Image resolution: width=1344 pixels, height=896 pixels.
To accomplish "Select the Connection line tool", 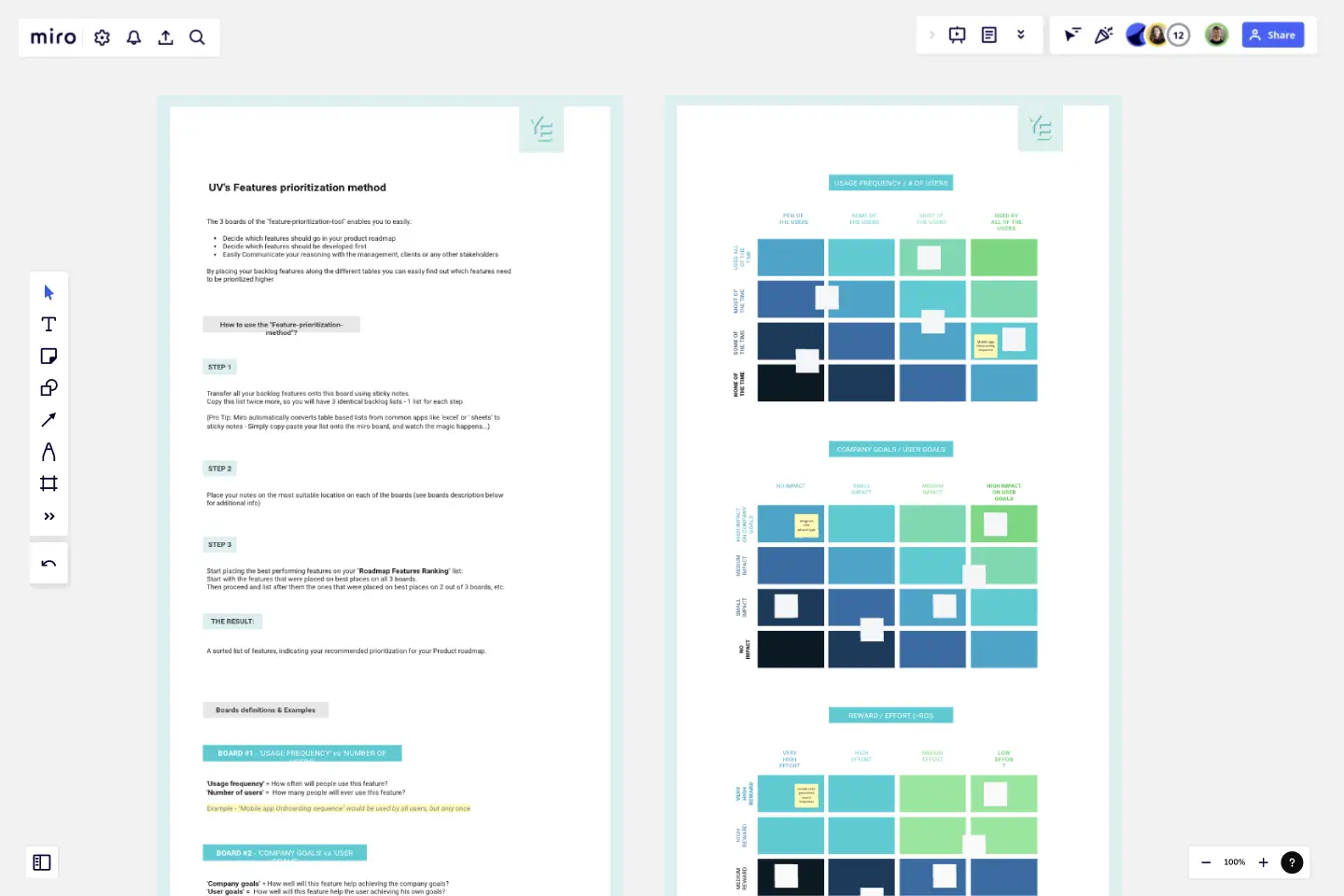I will (x=49, y=419).
